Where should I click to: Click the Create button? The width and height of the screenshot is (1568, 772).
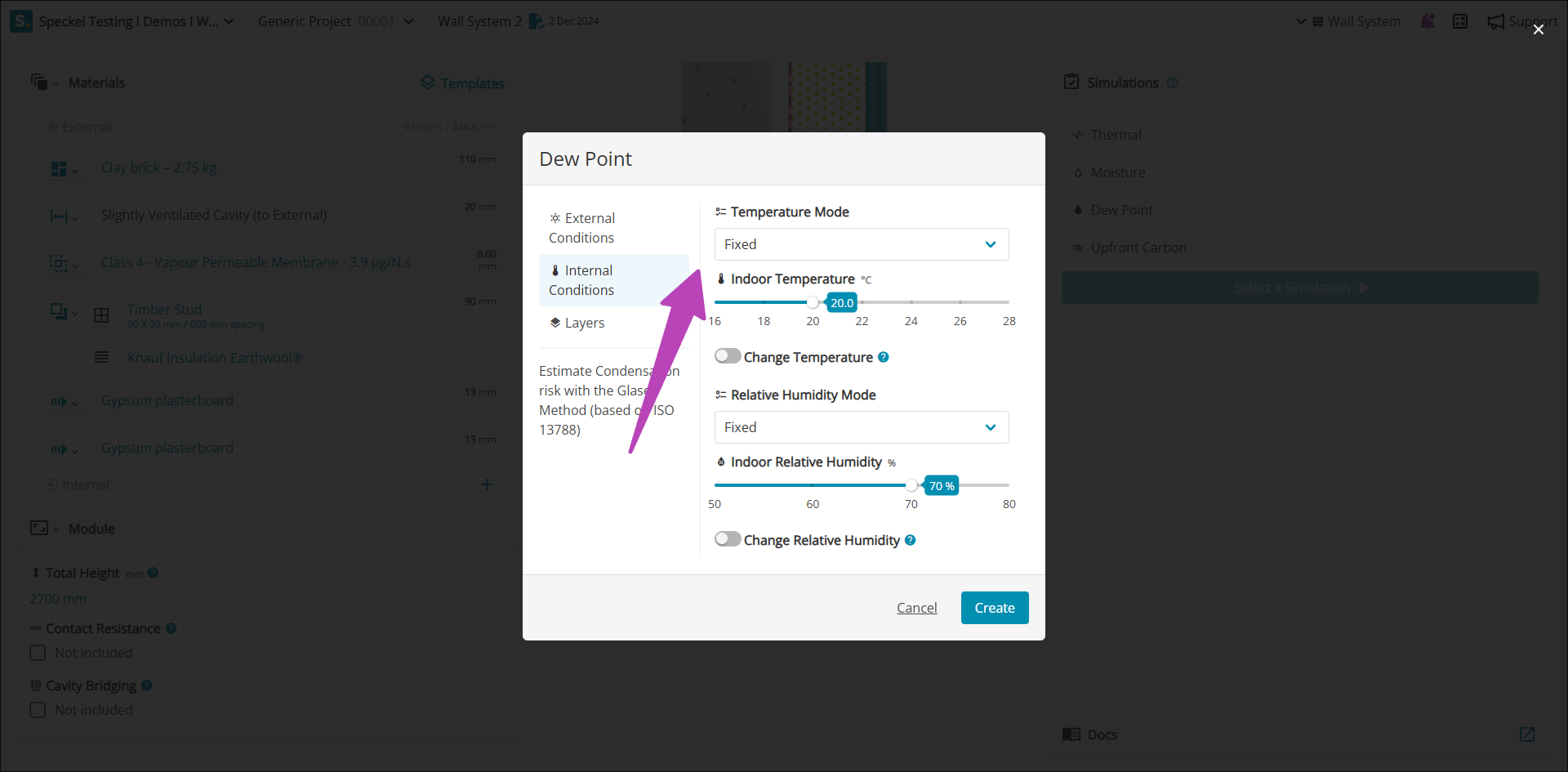pyautogui.click(x=994, y=608)
